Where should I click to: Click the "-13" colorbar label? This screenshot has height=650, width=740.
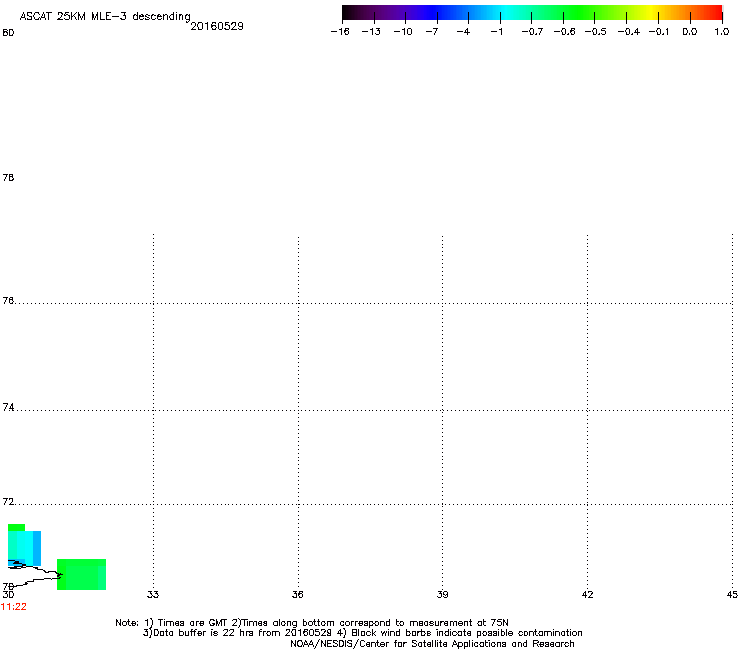pos(371,32)
